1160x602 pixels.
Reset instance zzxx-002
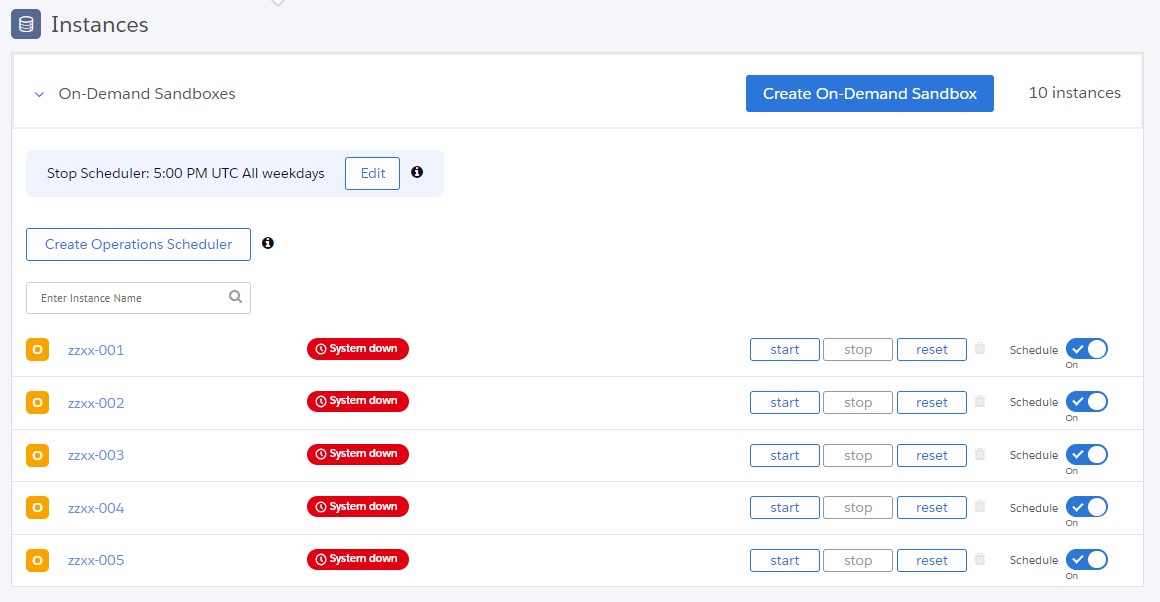(x=931, y=402)
